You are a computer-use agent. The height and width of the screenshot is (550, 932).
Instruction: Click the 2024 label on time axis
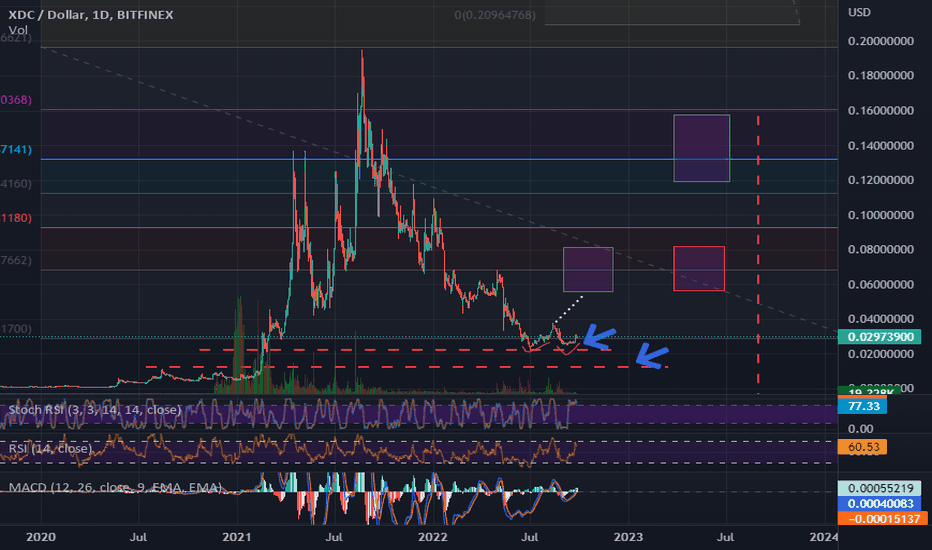coord(824,538)
